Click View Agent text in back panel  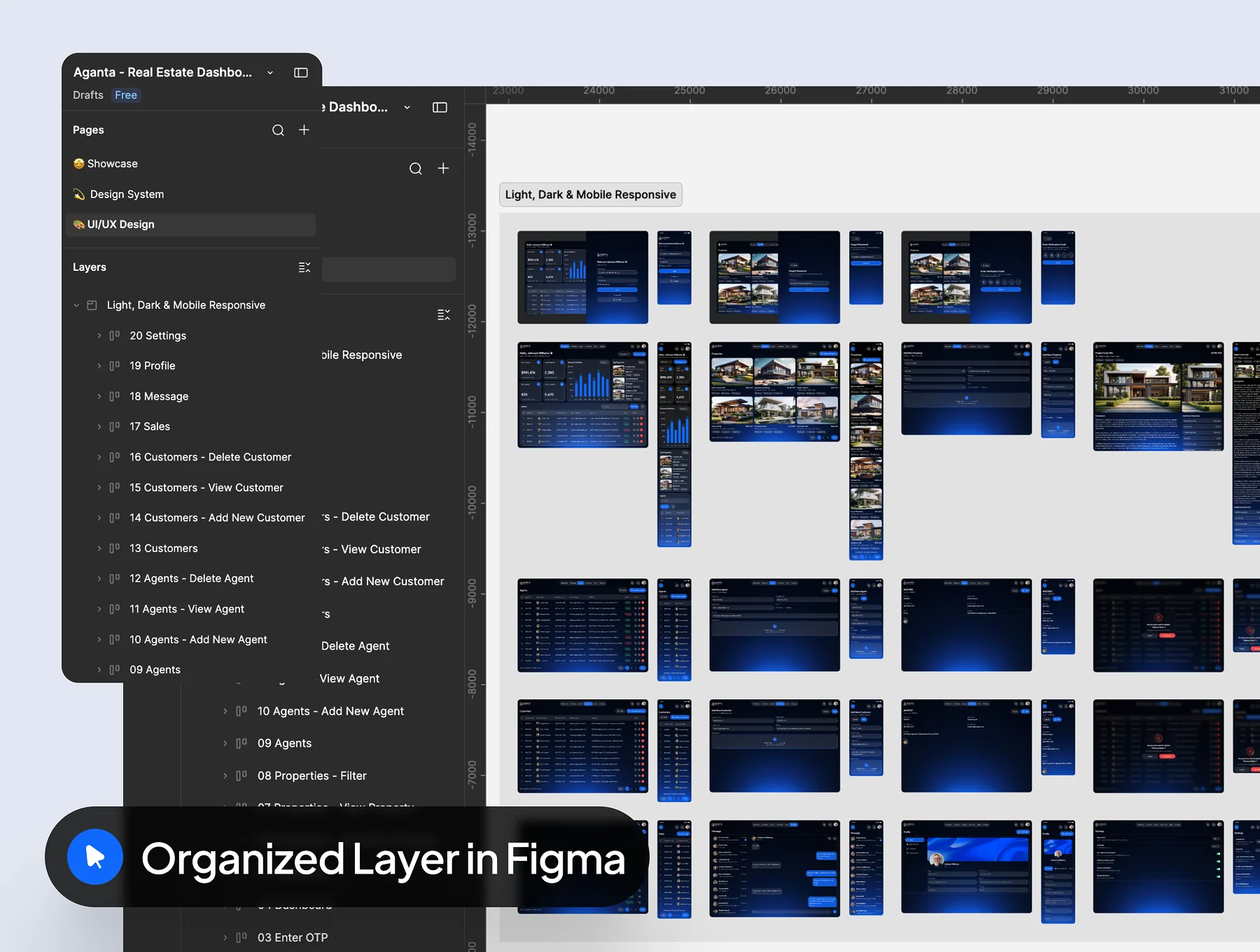pyautogui.click(x=349, y=679)
